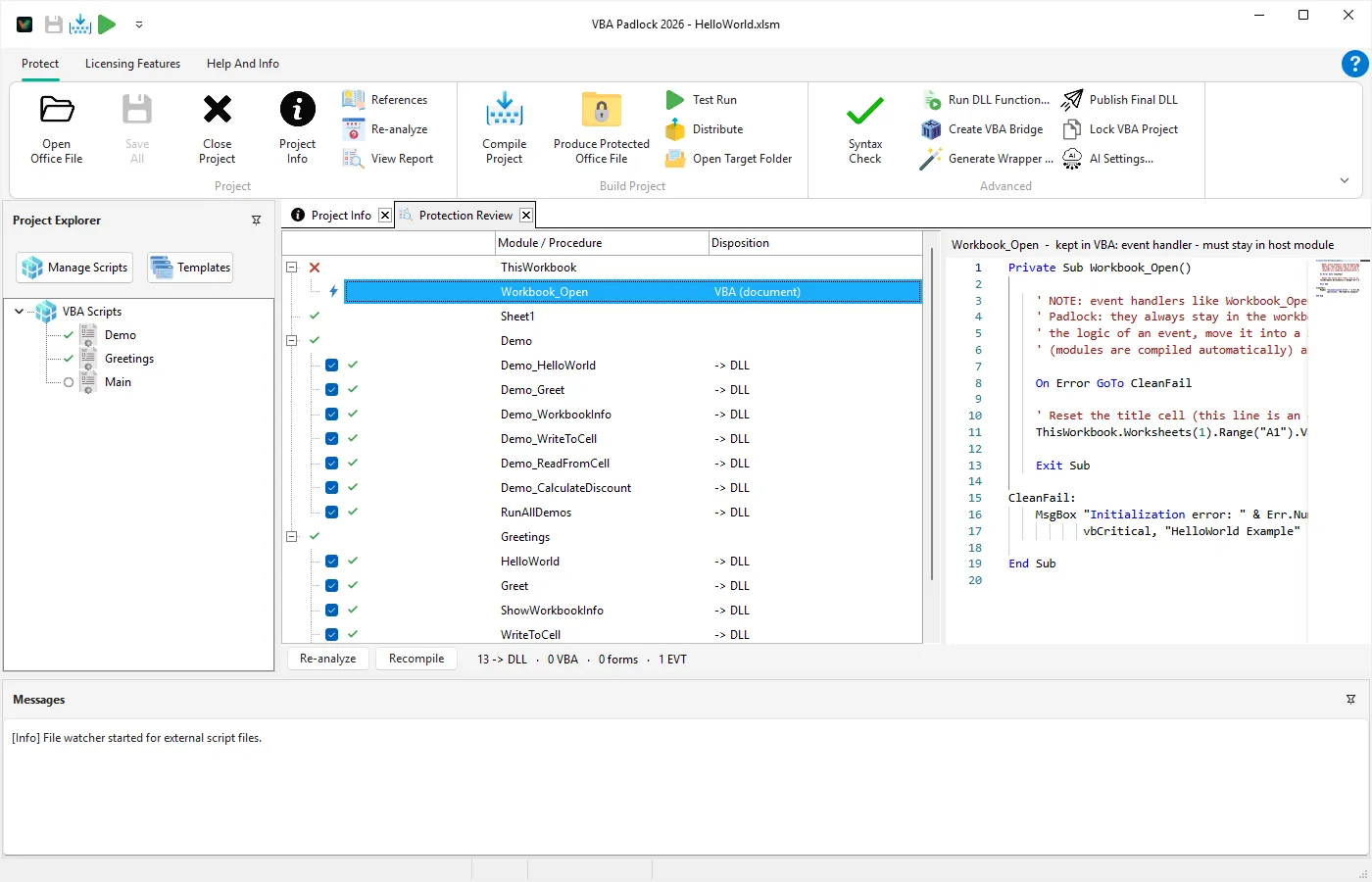Produce Protected Office File
This screenshot has height=882, width=1372.
[602, 129]
